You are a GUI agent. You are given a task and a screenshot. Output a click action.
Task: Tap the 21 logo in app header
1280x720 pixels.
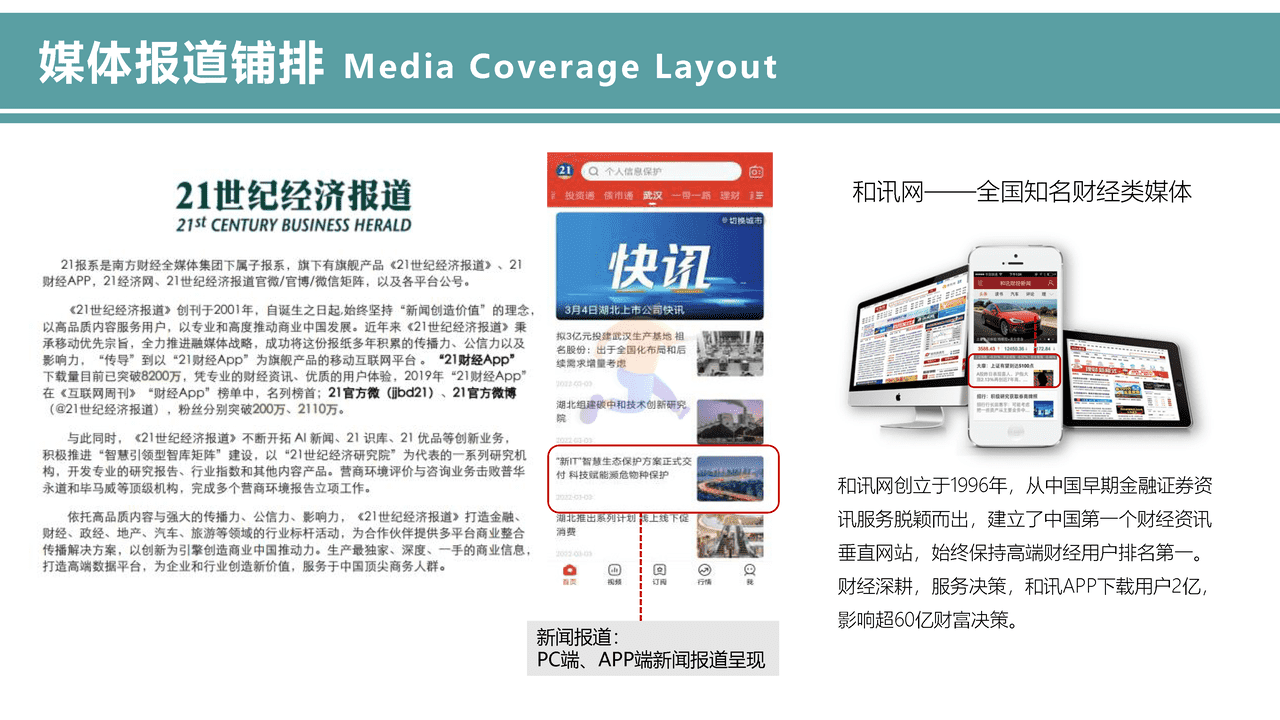coord(564,170)
